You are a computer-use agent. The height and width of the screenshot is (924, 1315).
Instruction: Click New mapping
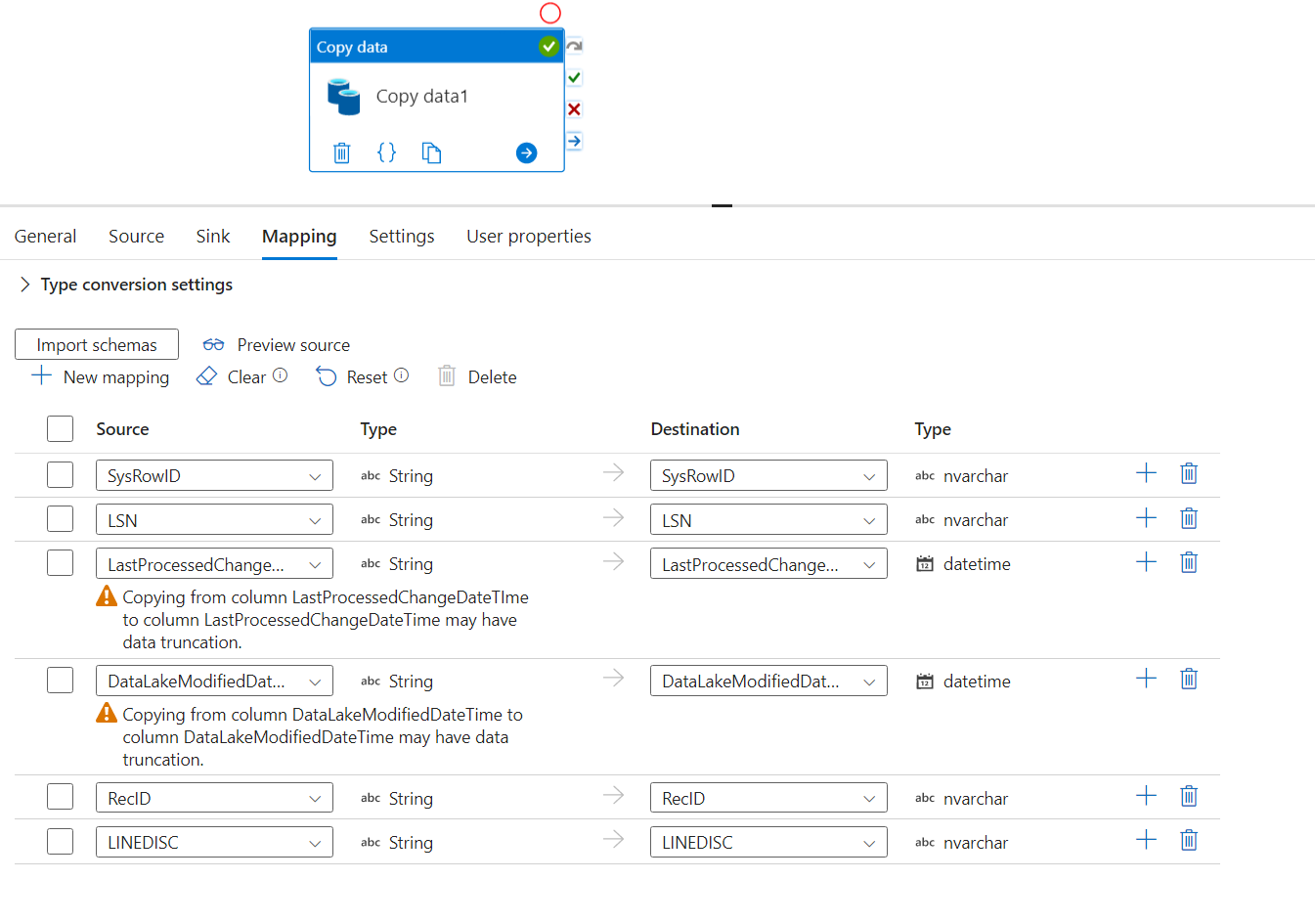click(x=101, y=376)
